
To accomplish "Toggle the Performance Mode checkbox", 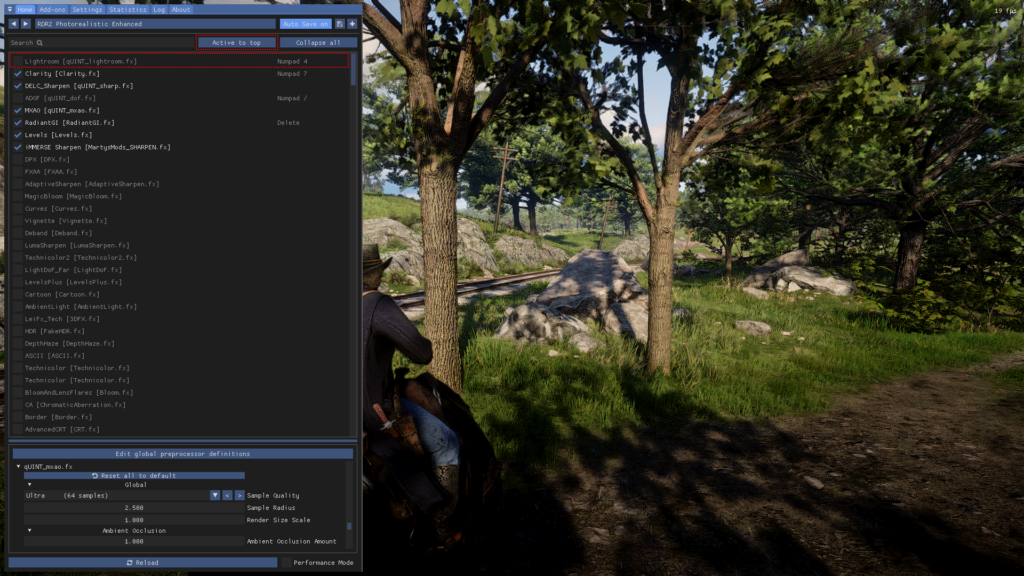I will (x=286, y=563).
